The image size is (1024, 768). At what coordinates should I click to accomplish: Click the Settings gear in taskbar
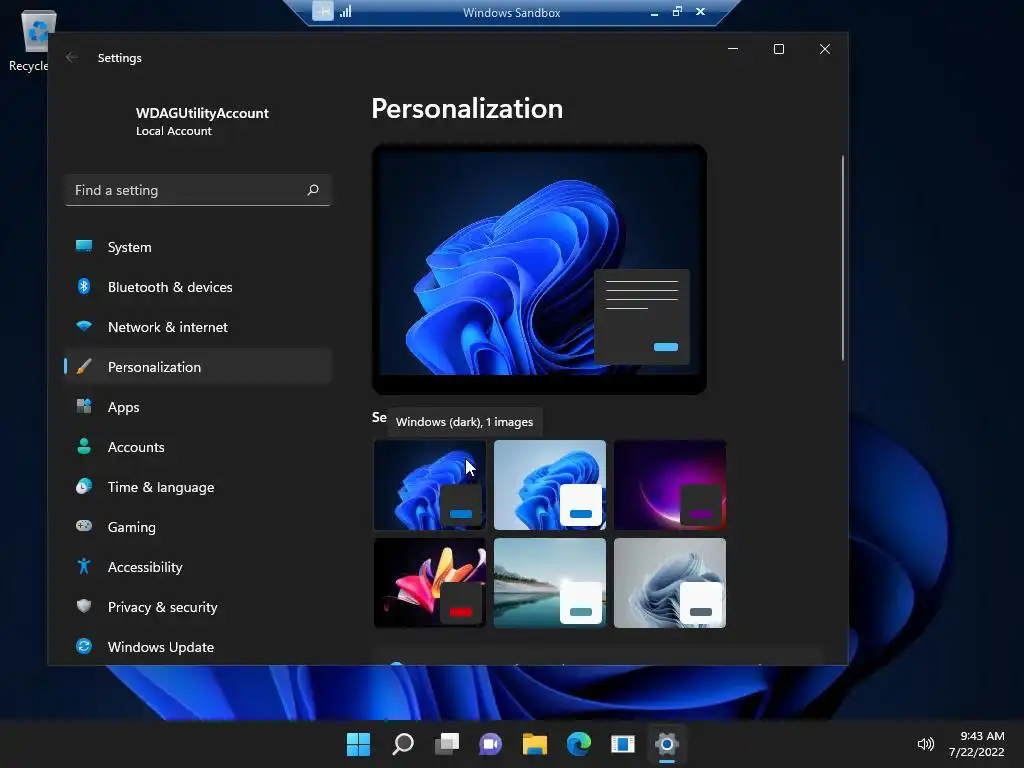click(667, 744)
